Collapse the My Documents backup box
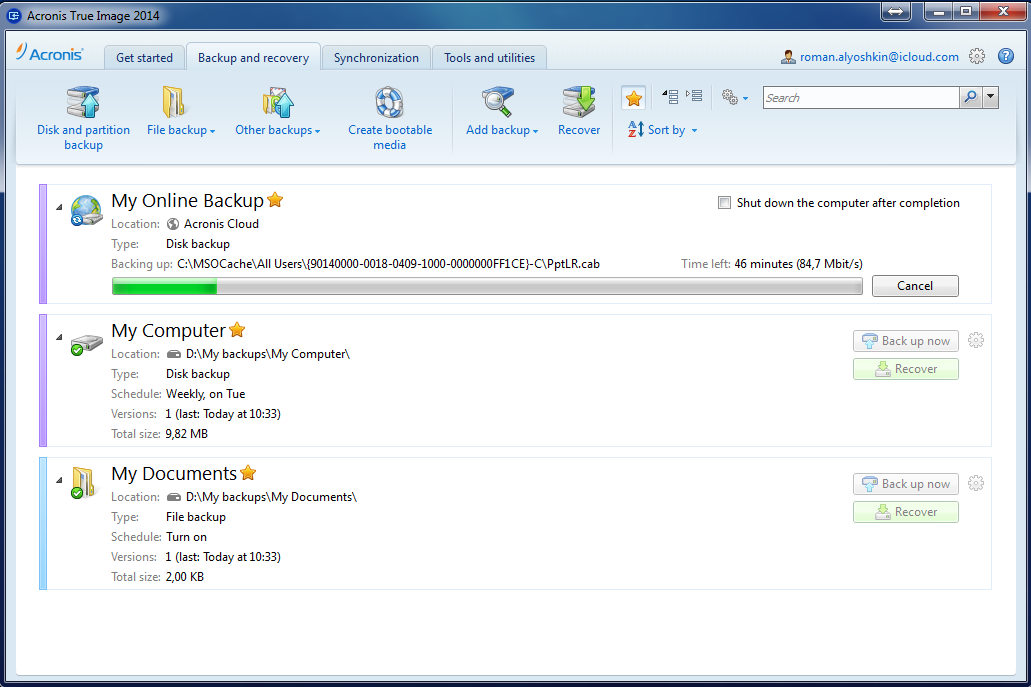The height and width of the screenshot is (687, 1031). click(59, 480)
